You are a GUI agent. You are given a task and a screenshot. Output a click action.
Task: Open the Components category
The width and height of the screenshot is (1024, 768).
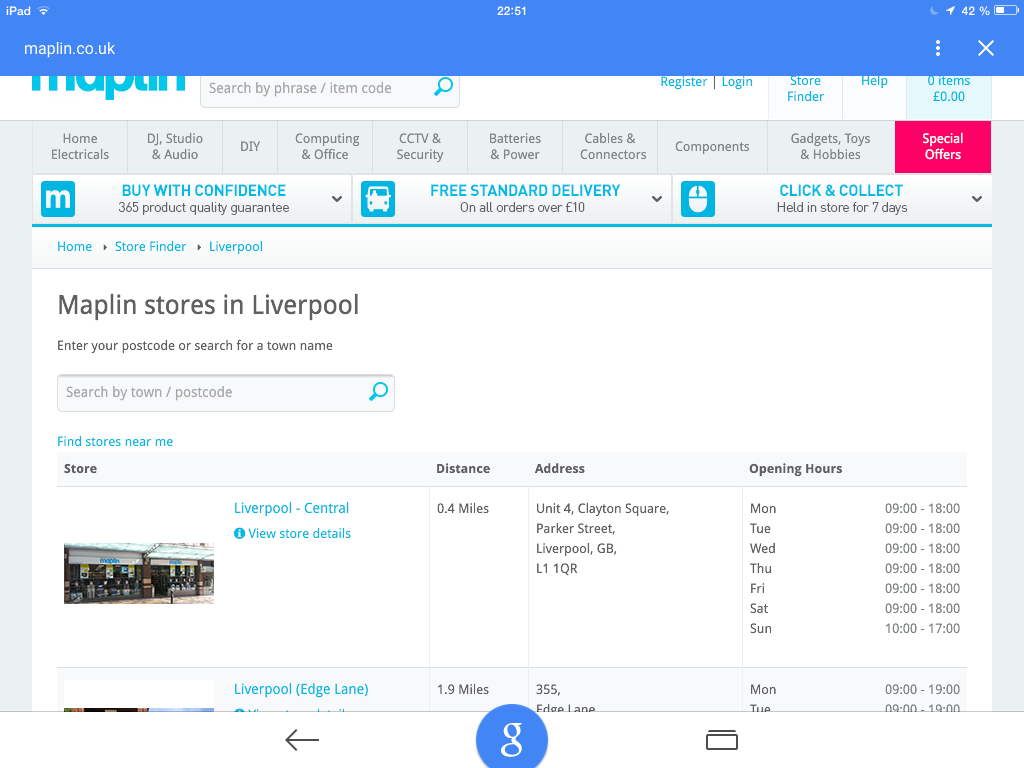pyautogui.click(x=712, y=147)
